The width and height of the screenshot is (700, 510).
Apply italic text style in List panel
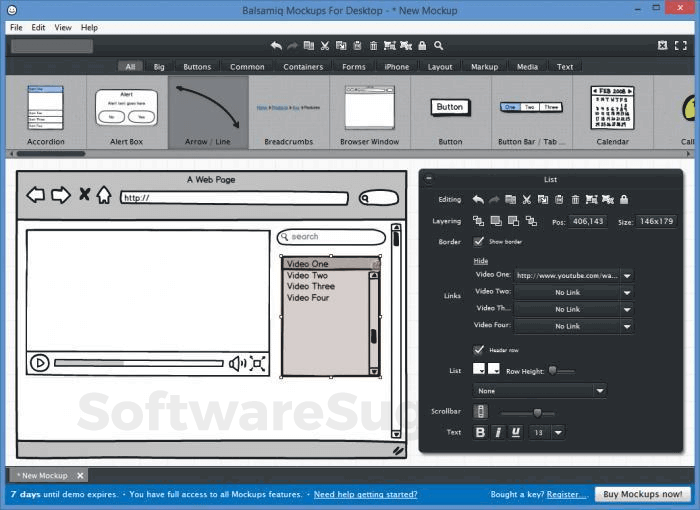(x=498, y=432)
